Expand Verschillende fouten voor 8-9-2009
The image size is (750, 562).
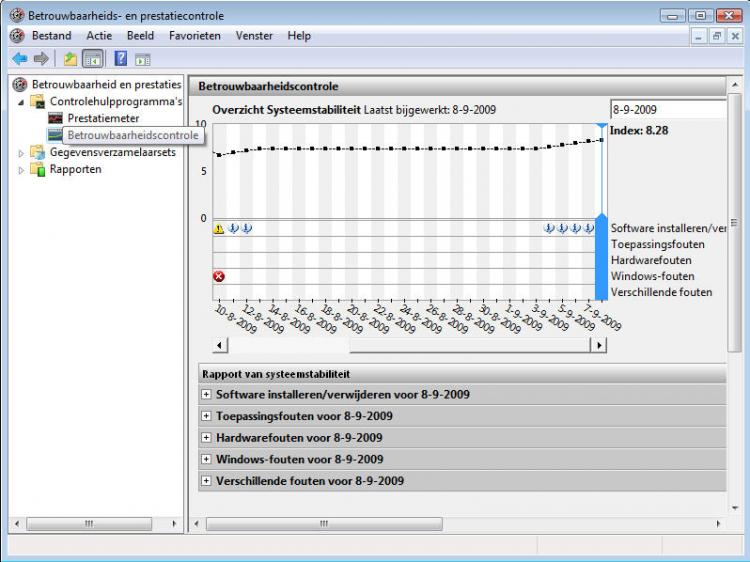point(206,480)
